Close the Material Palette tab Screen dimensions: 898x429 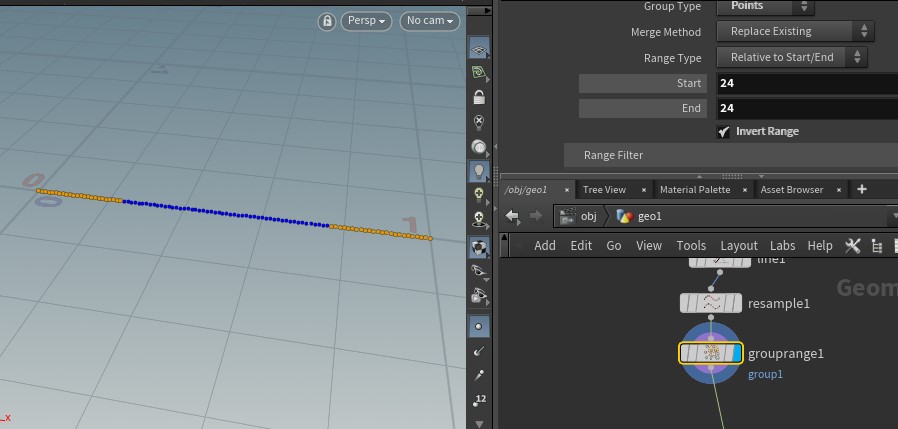tap(745, 190)
